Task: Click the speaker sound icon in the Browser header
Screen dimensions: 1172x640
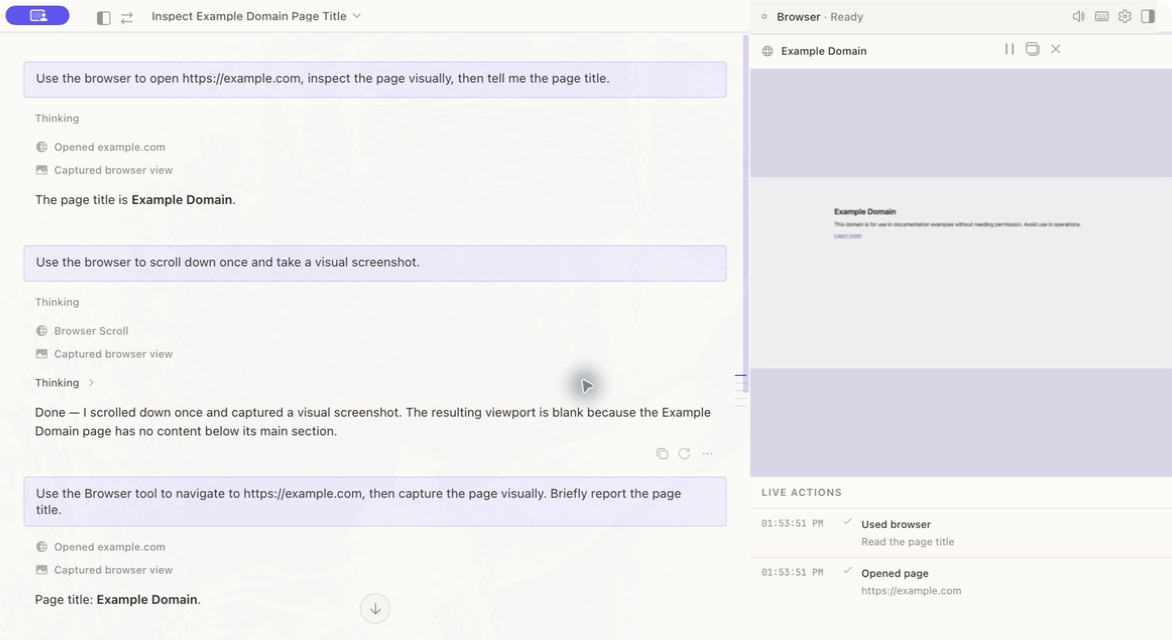Action: 1079,16
